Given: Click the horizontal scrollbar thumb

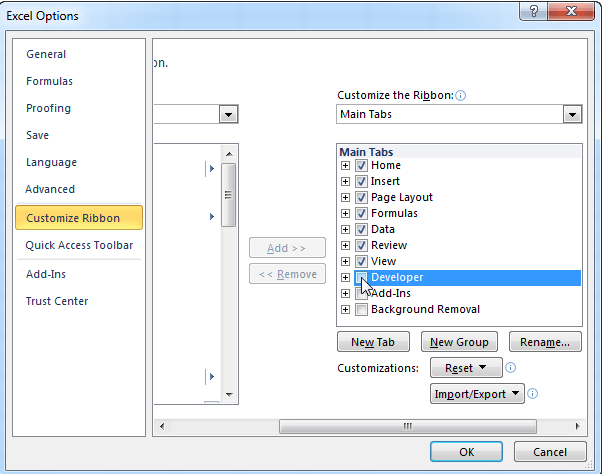Looking at the screenshot, I should 408,426.
